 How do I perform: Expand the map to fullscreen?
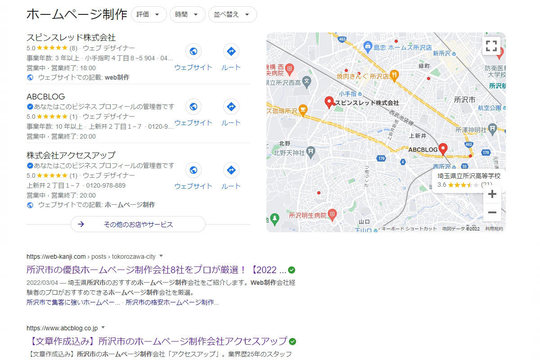tap(491, 45)
